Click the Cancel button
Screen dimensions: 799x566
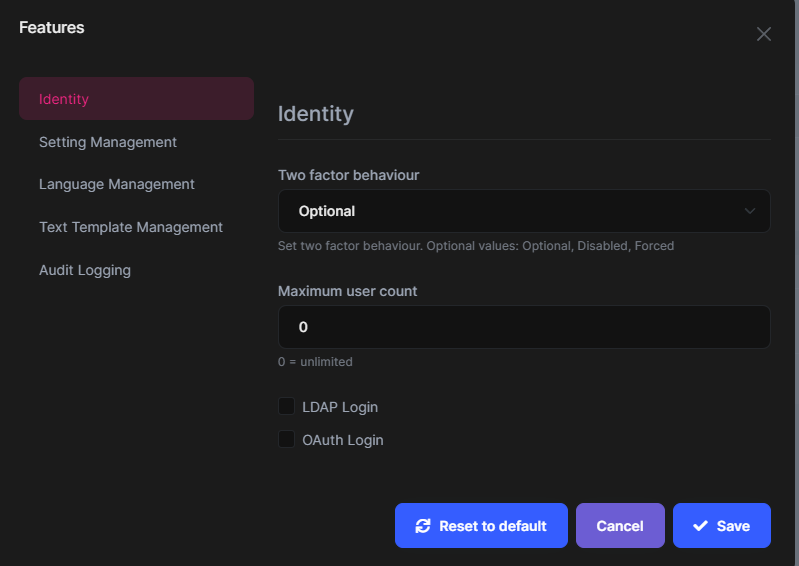click(x=620, y=526)
